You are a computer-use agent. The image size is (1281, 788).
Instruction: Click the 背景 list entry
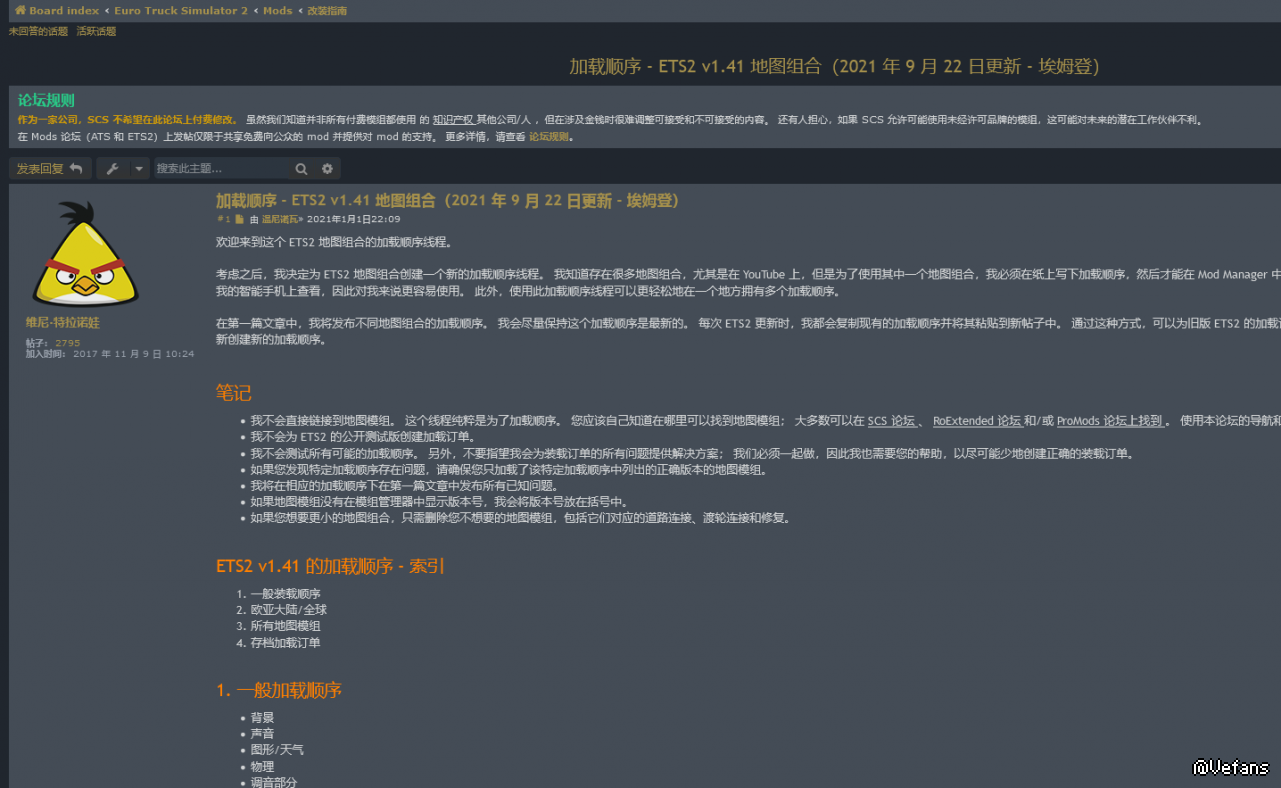point(263,718)
